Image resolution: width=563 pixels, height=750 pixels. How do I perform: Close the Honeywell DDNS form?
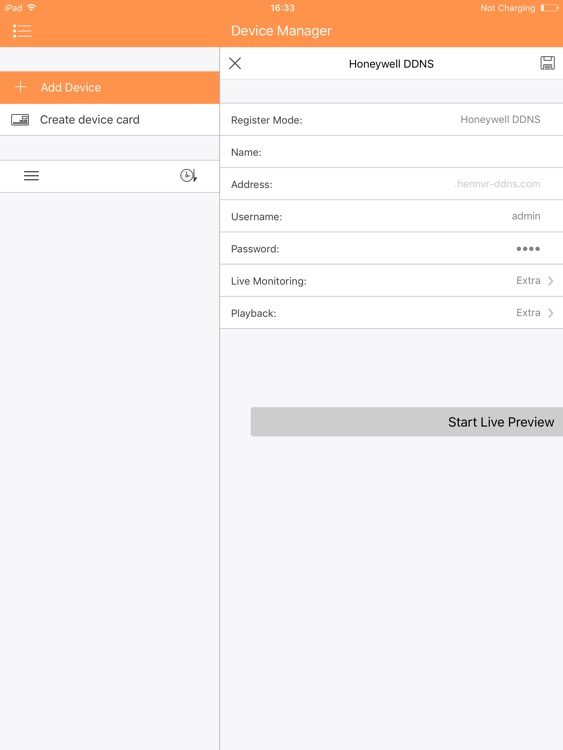pos(235,63)
